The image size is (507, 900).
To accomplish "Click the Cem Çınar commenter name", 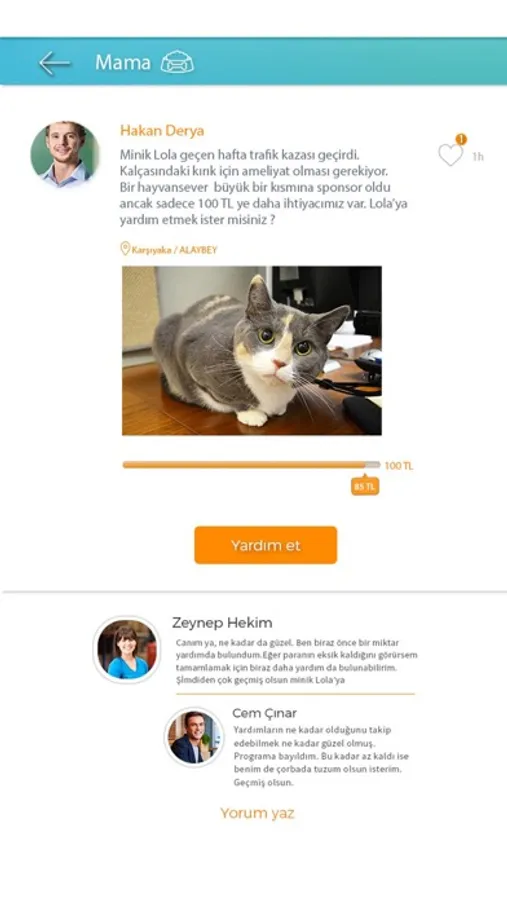I will click(x=265, y=713).
